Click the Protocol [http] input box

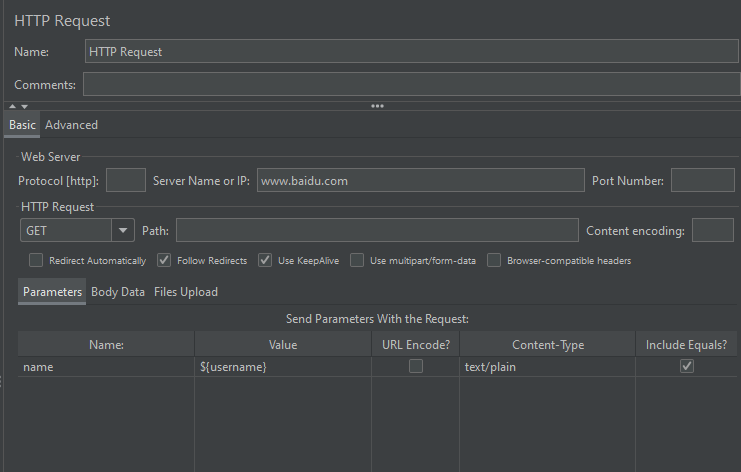coord(126,181)
